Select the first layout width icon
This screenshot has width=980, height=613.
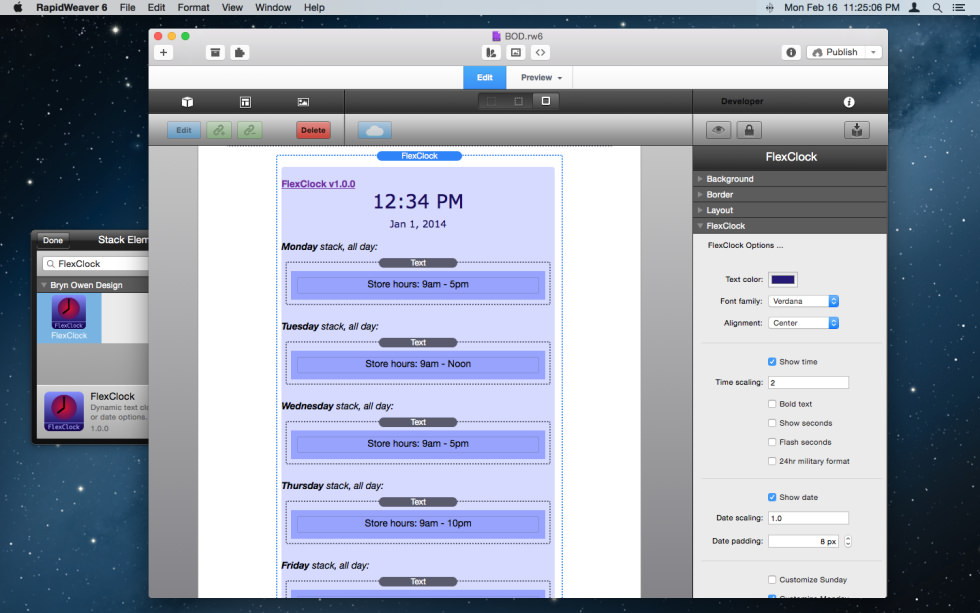pyautogui.click(x=492, y=101)
